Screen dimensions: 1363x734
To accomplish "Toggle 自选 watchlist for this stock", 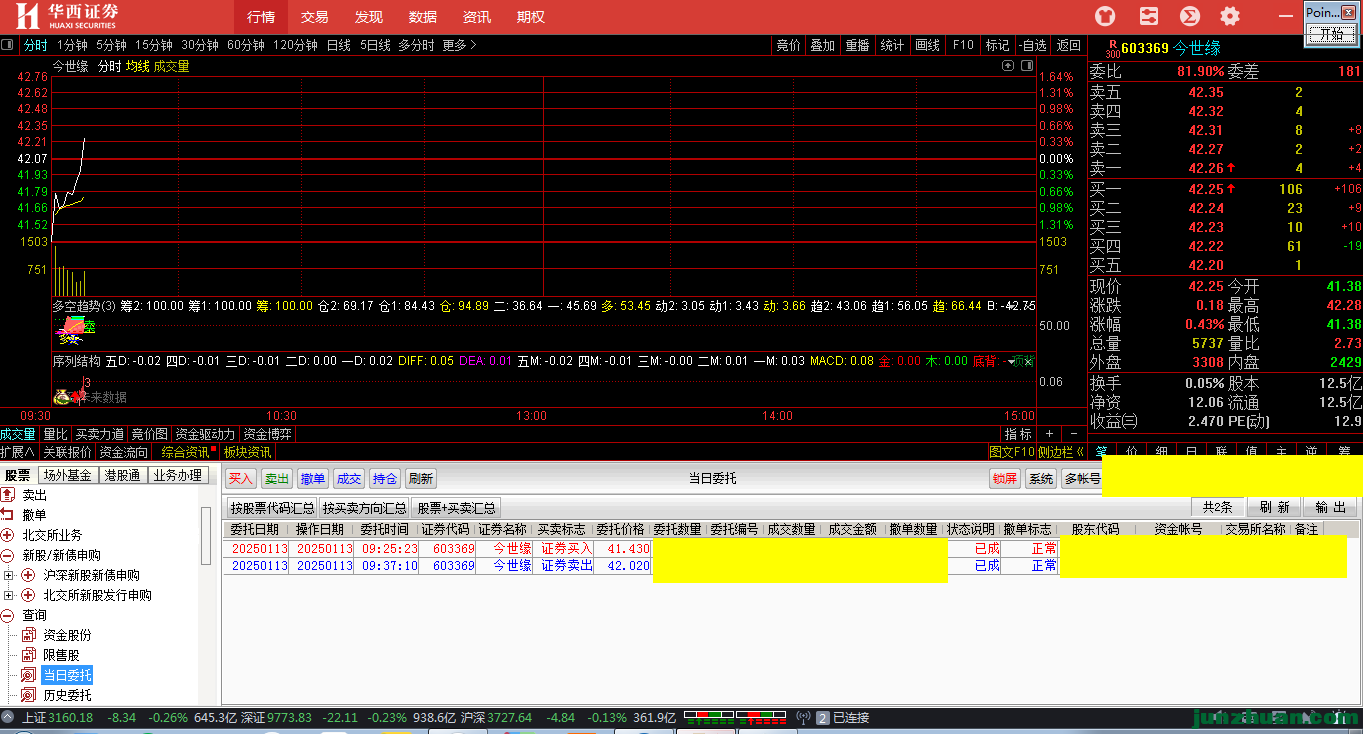I will tap(1032, 45).
